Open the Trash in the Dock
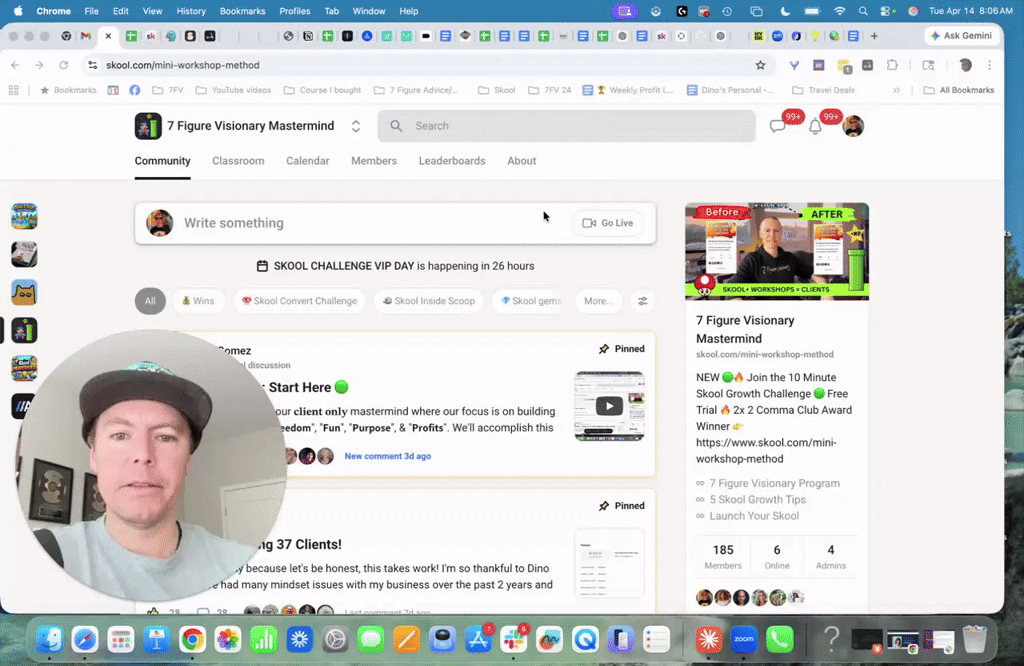Viewport: 1024px width, 666px height. [x=974, y=639]
